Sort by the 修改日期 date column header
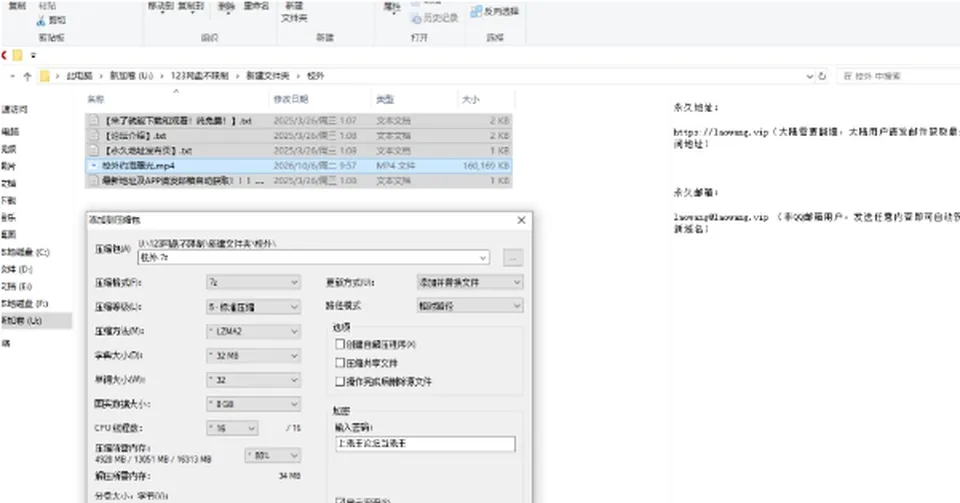This screenshot has height=503, width=960. point(290,99)
